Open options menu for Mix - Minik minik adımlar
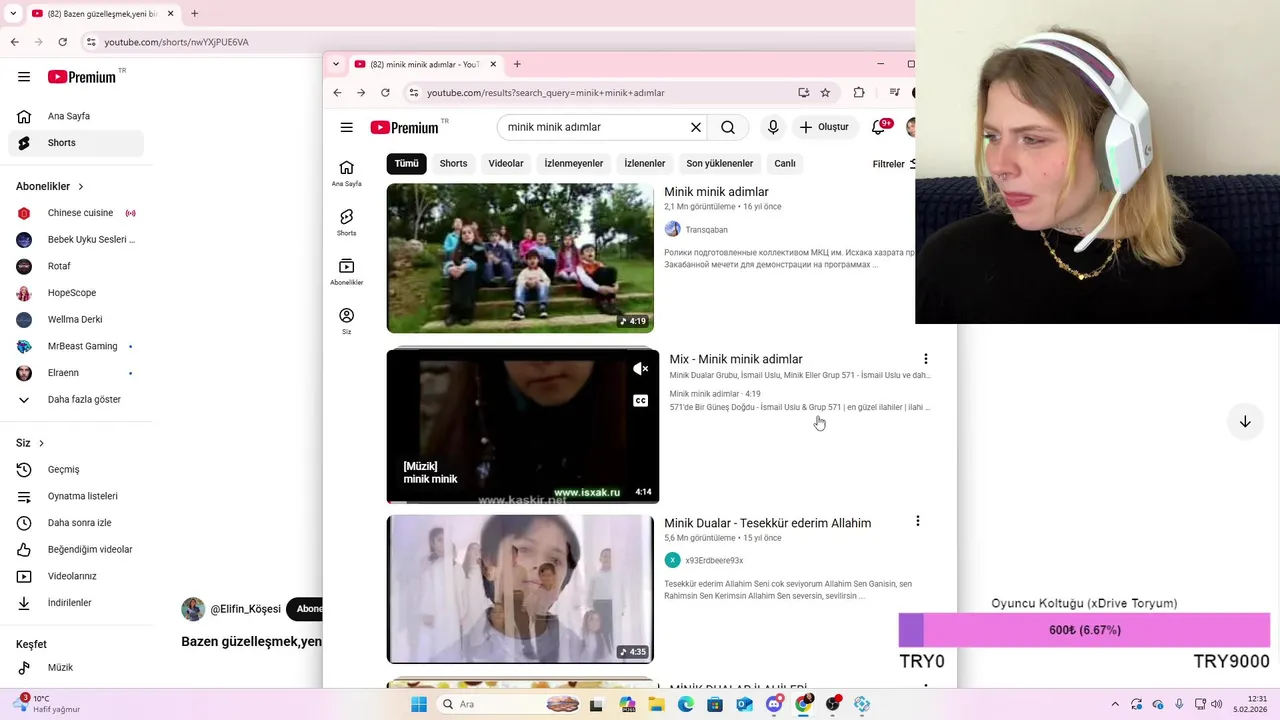 pyautogui.click(x=925, y=359)
